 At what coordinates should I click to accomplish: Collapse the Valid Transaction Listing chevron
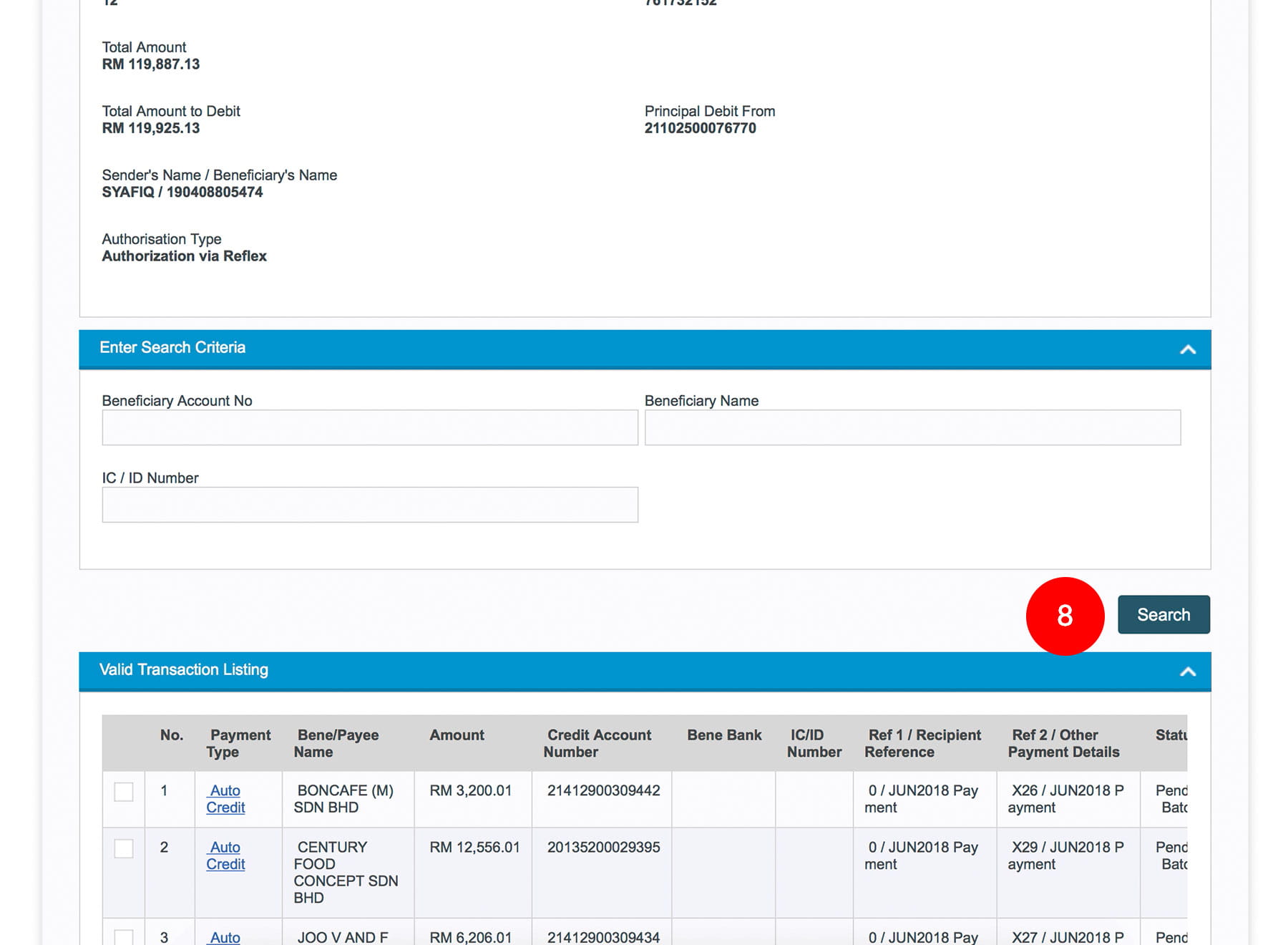coord(1187,672)
